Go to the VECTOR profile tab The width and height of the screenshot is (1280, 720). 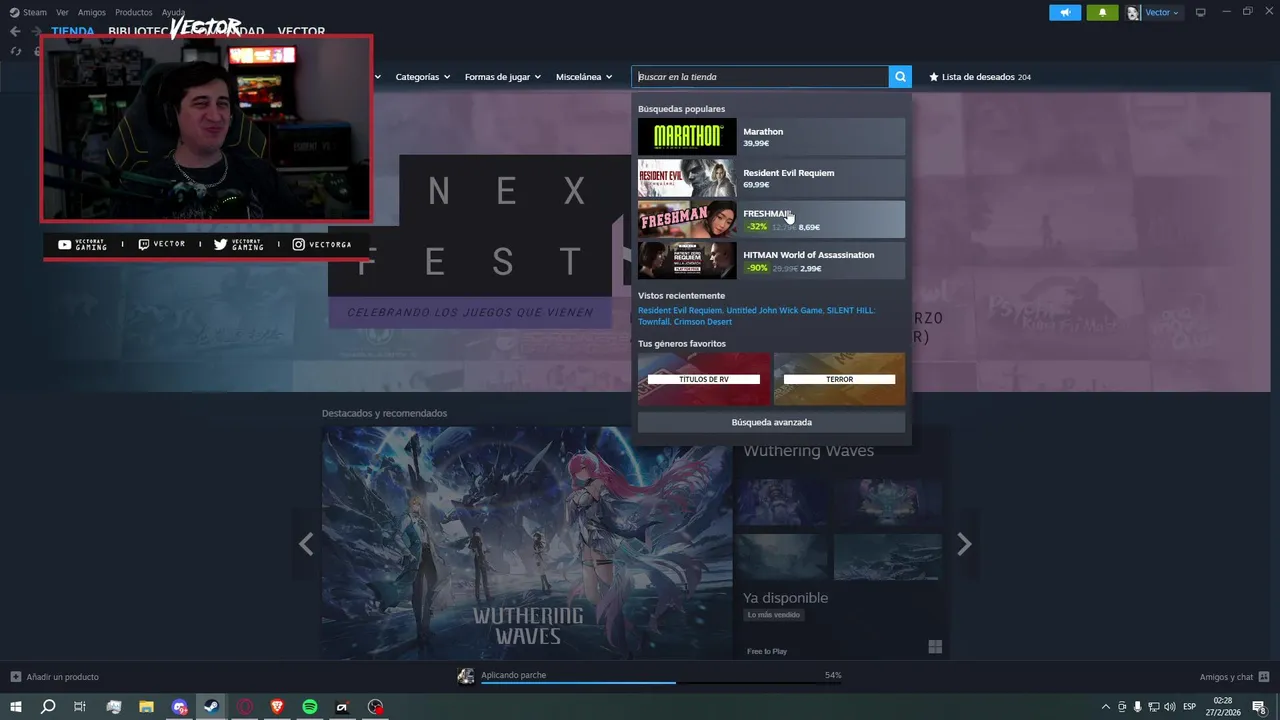301,31
